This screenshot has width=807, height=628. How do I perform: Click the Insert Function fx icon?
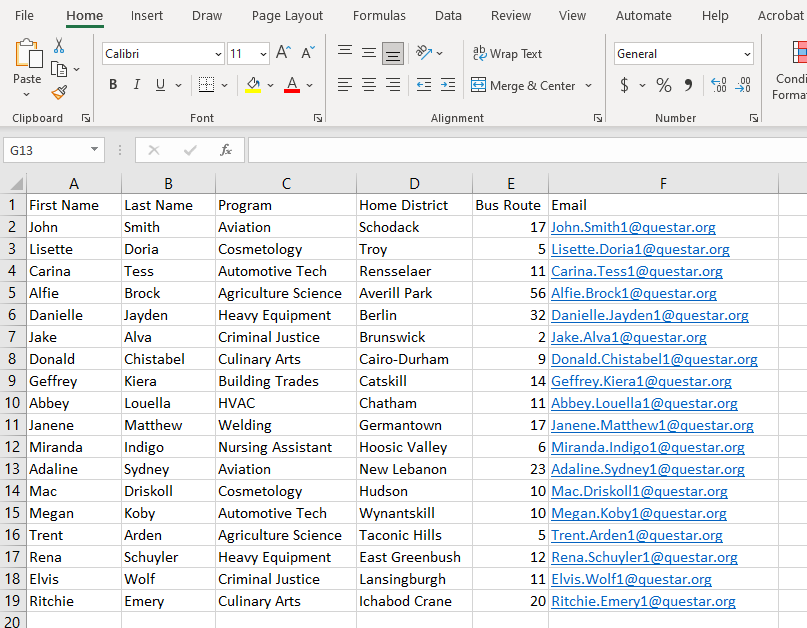[226, 150]
